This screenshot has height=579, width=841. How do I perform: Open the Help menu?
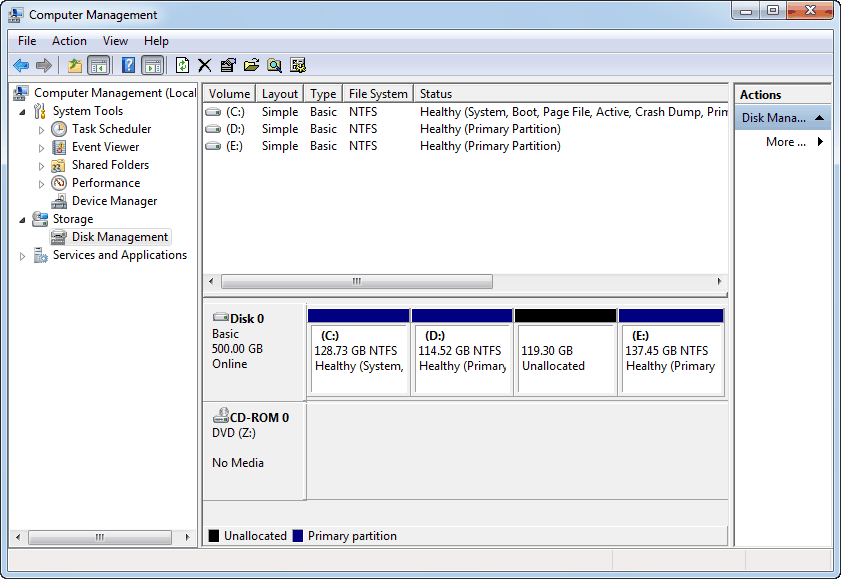tap(156, 41)
